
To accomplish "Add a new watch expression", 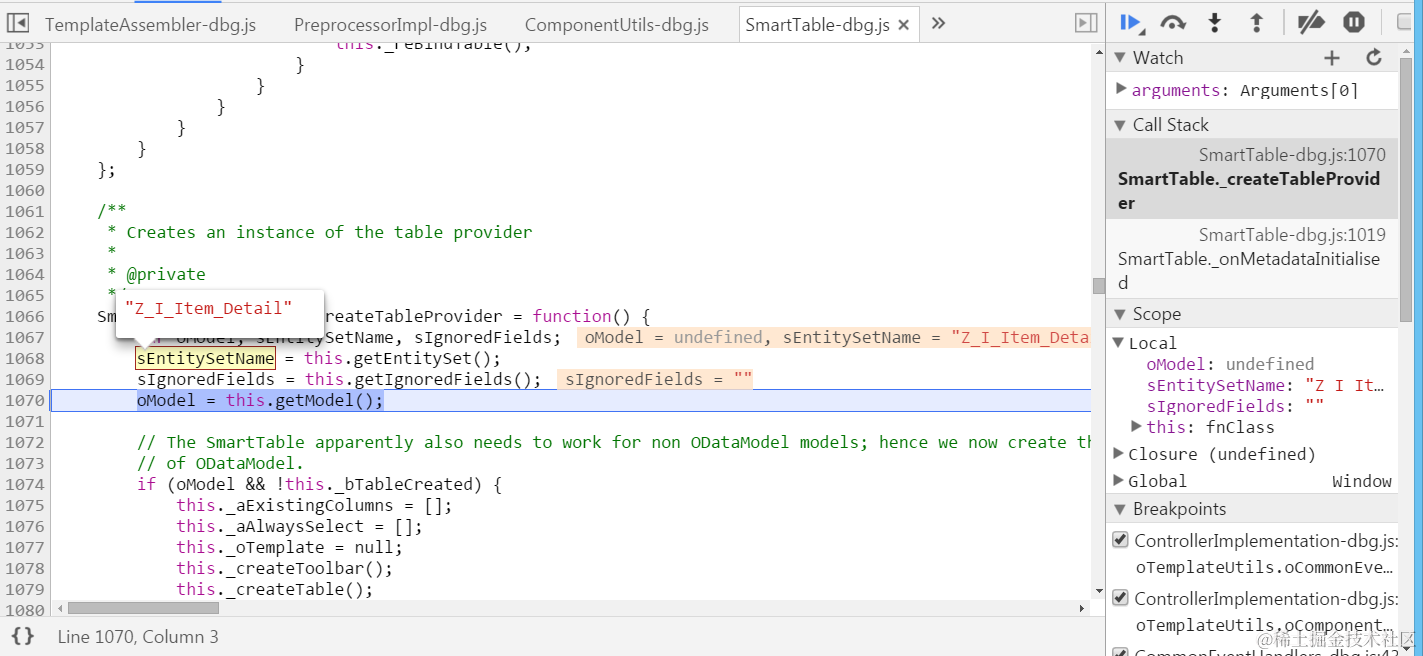I will tap(1332, 58).
